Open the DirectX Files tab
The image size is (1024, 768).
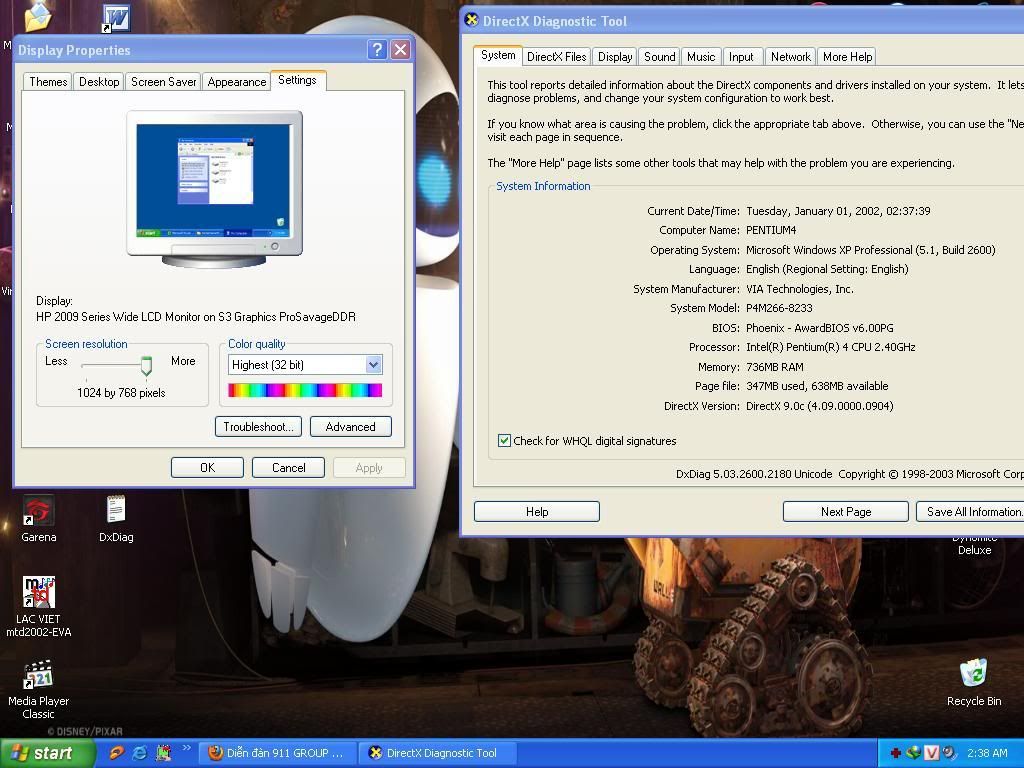click(x=556, y=57)
